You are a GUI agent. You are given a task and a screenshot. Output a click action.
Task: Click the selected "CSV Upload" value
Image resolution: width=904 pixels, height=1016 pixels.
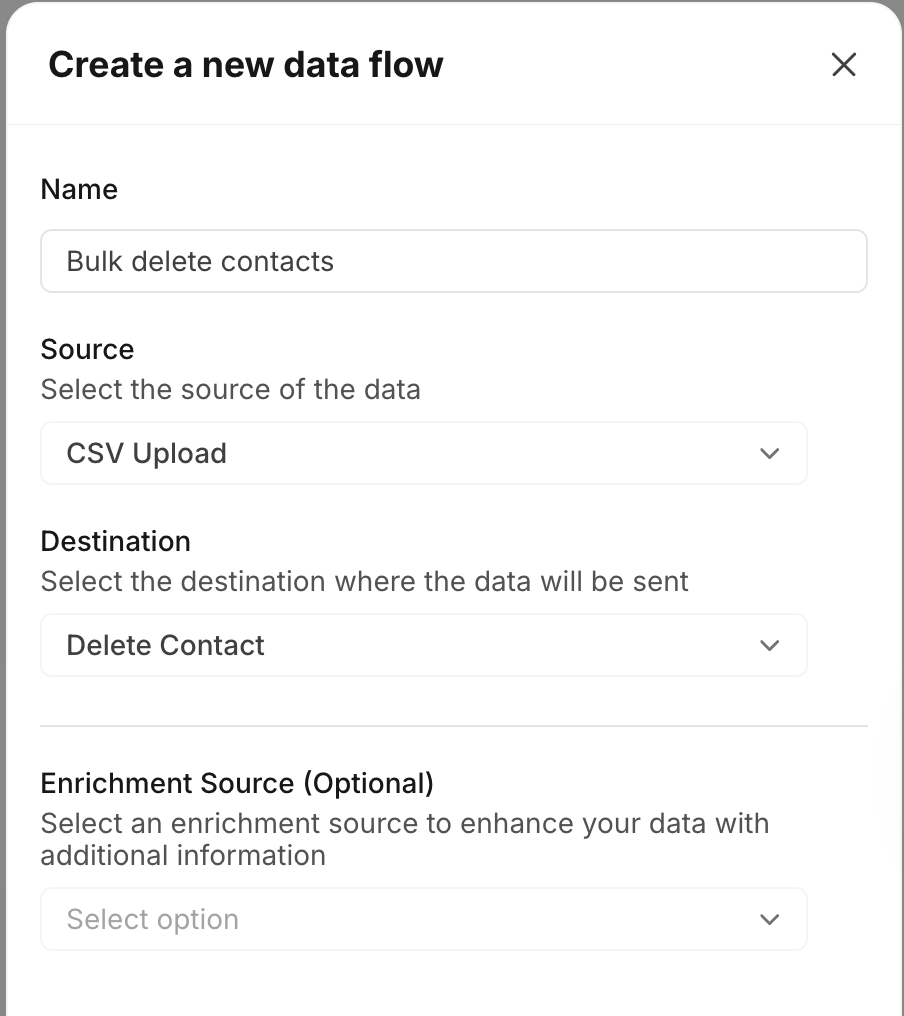coord(146,453)
